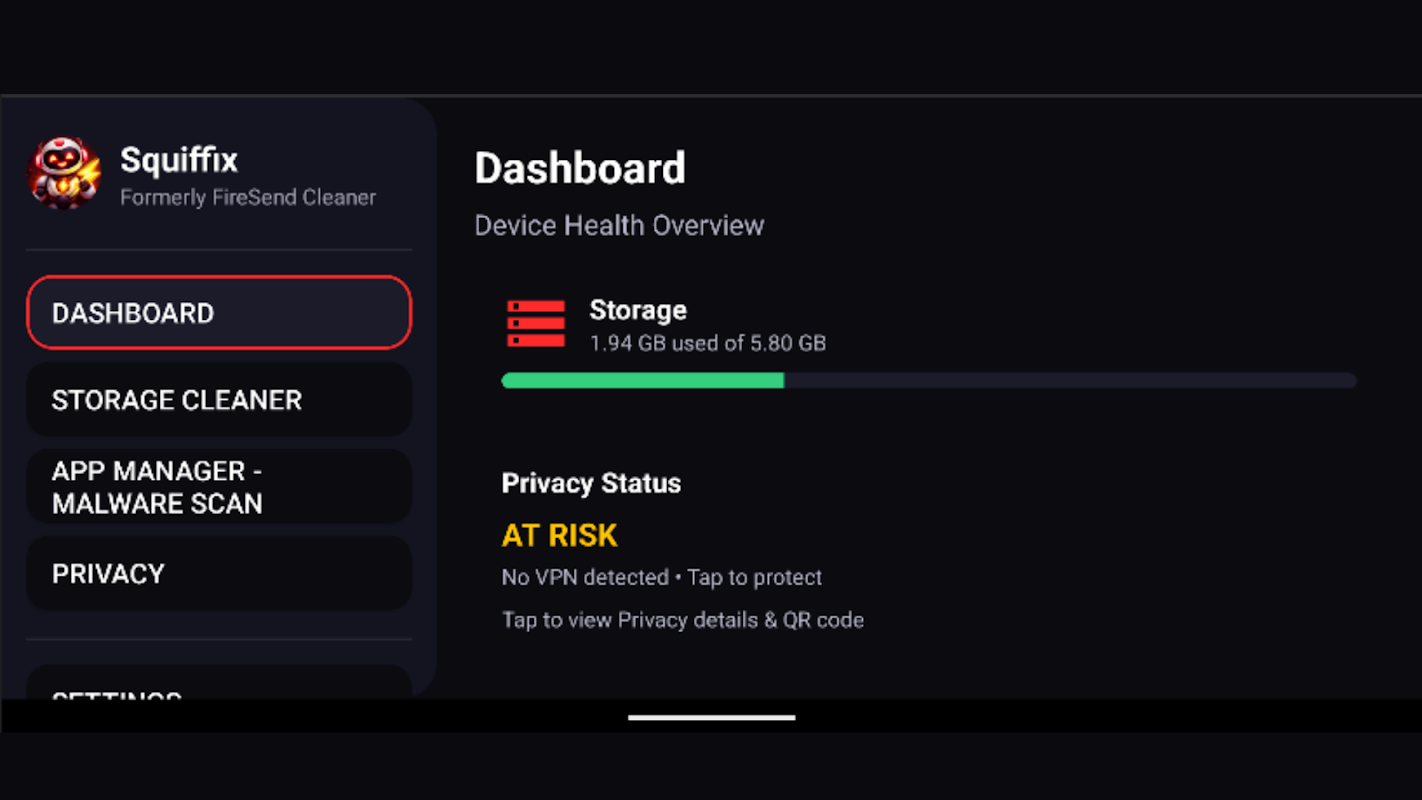Tap to view Privacy details & QR code
Viewport: 1422px width, 800px height.
click(682, 620)
